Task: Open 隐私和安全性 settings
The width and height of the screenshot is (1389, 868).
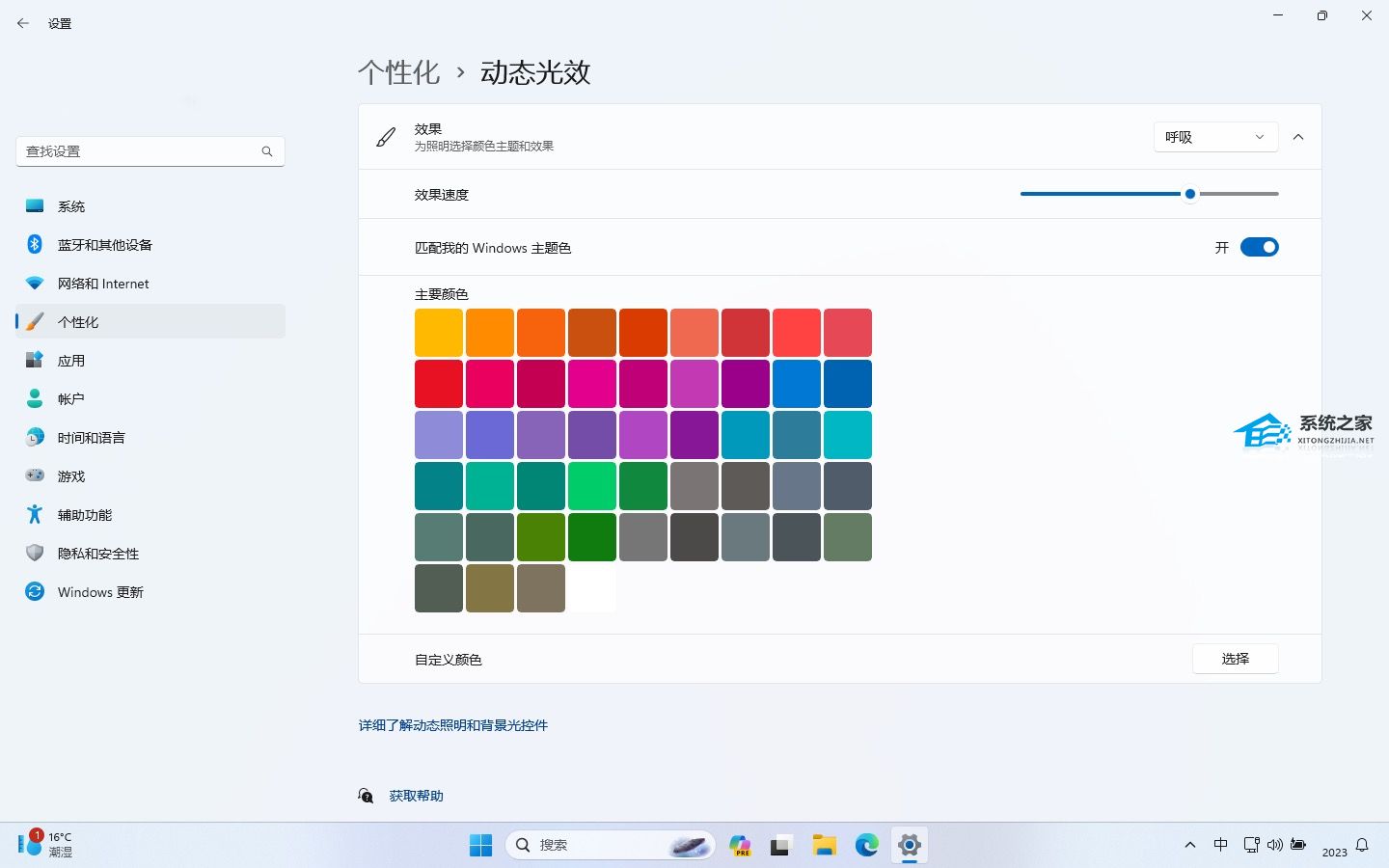Action: coord(97,553)
